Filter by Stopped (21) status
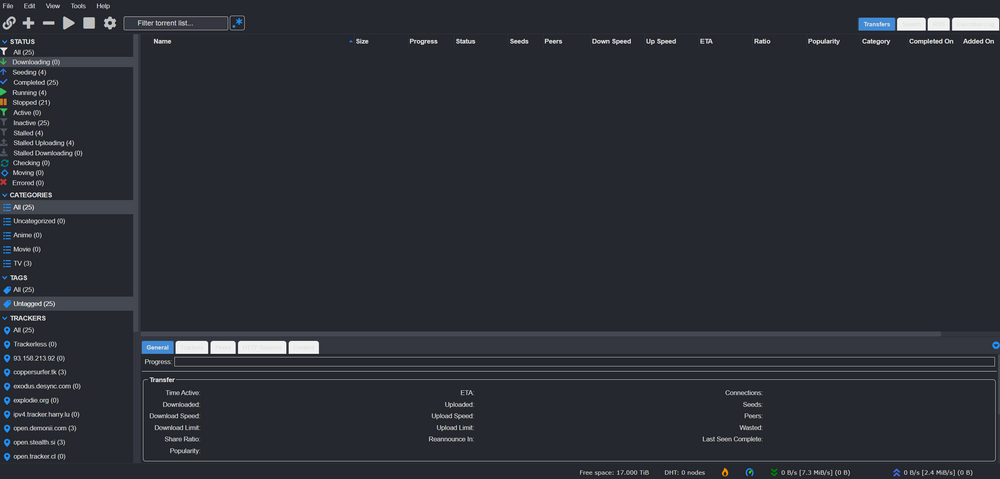Image resolution: width=1000 pixels, height=479 pixels. pyautogui.click(x=66, y=103)
